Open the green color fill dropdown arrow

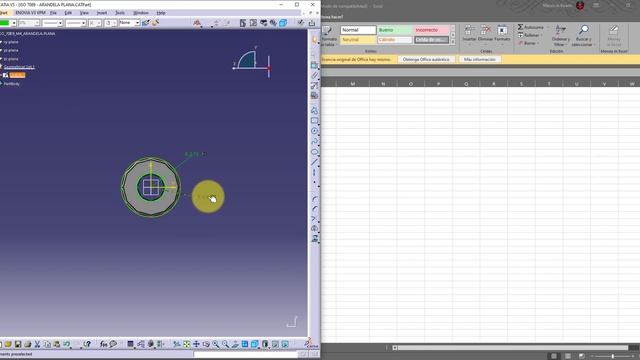click(x=13, y=23)
